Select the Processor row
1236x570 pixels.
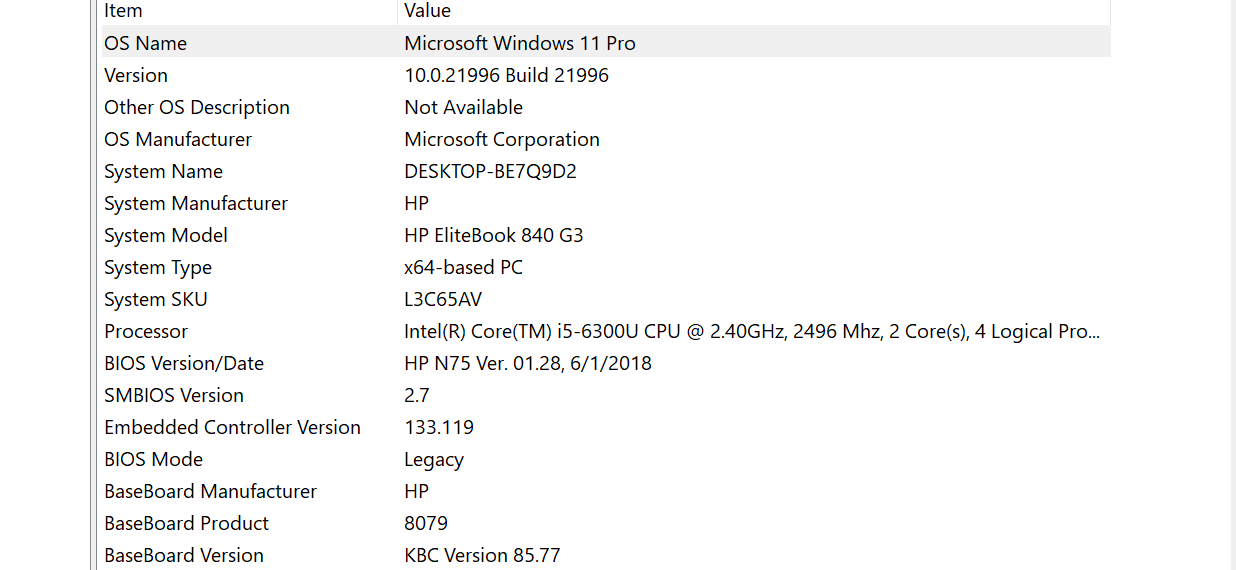pyautogui.click(x=146, y=331)
